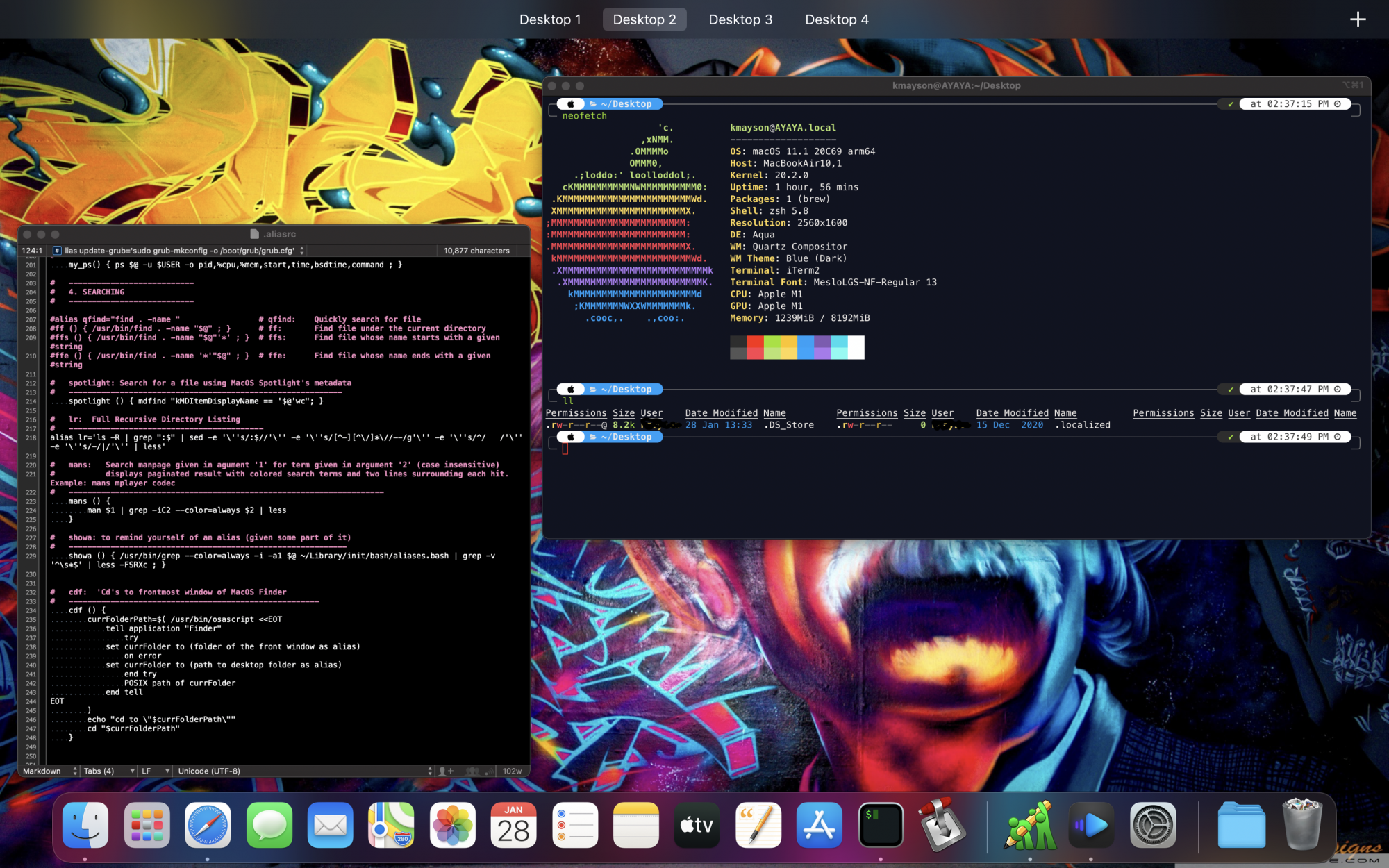Viewport: 1389px width, 868px height.
Task: Open Finder from the Dock
Action: pos(85,825)
